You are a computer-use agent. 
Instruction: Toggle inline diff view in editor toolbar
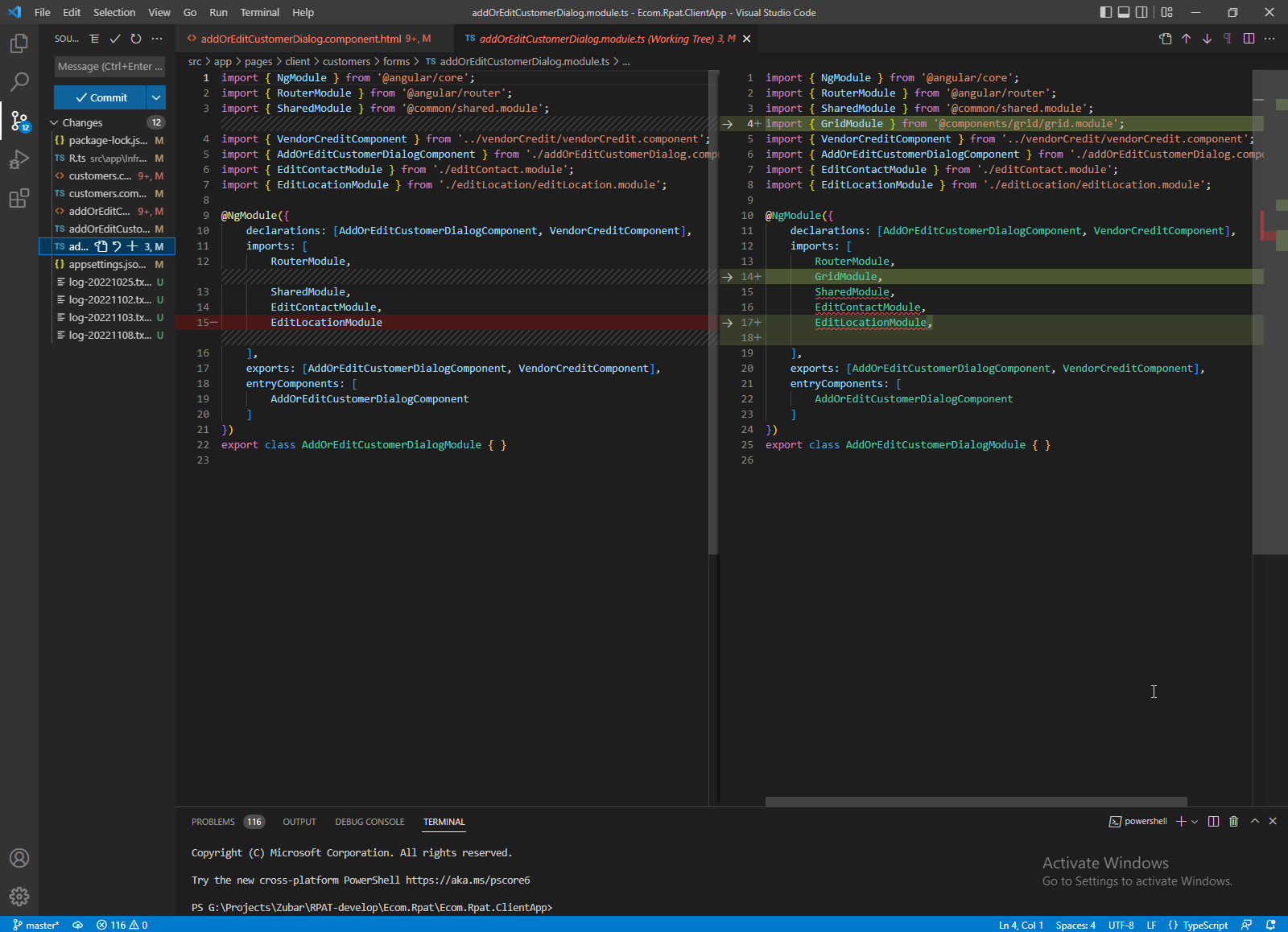(1249, 39)
